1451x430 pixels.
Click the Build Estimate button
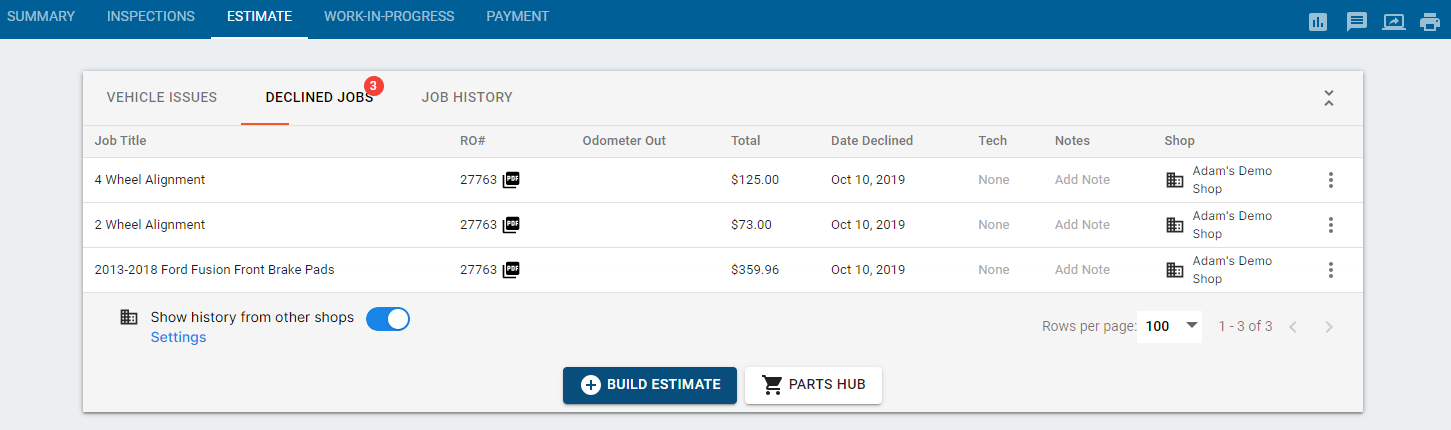(650, 385)
